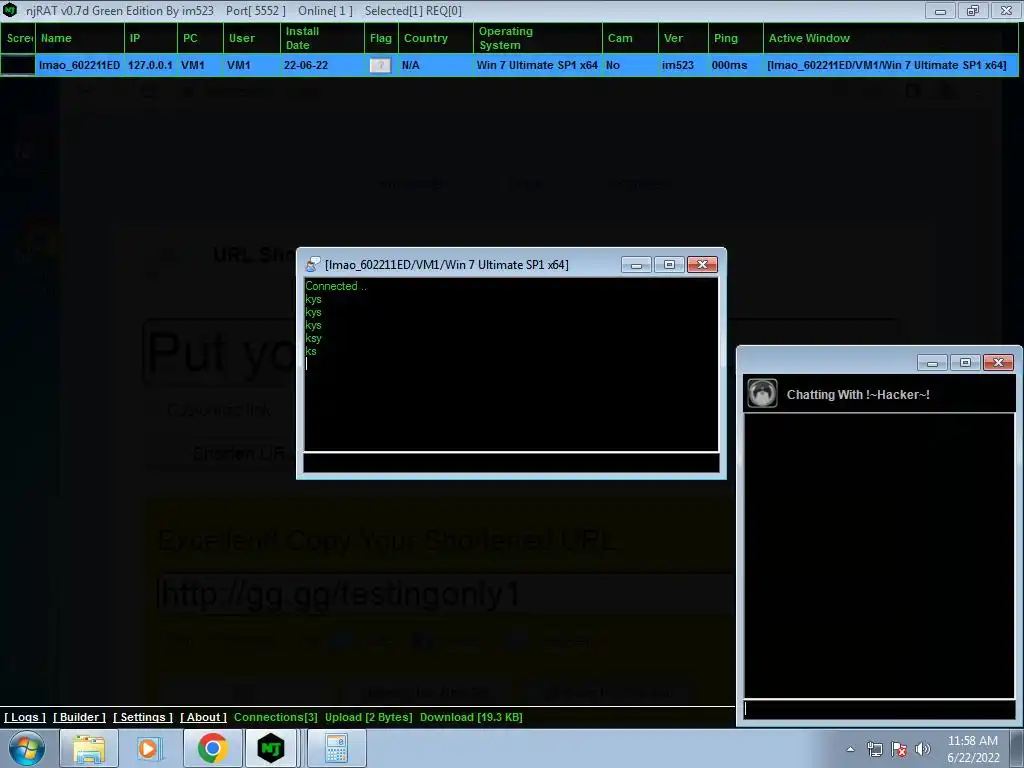
Task: Click the Action Center flag tray icon
Action: [899, 749]
